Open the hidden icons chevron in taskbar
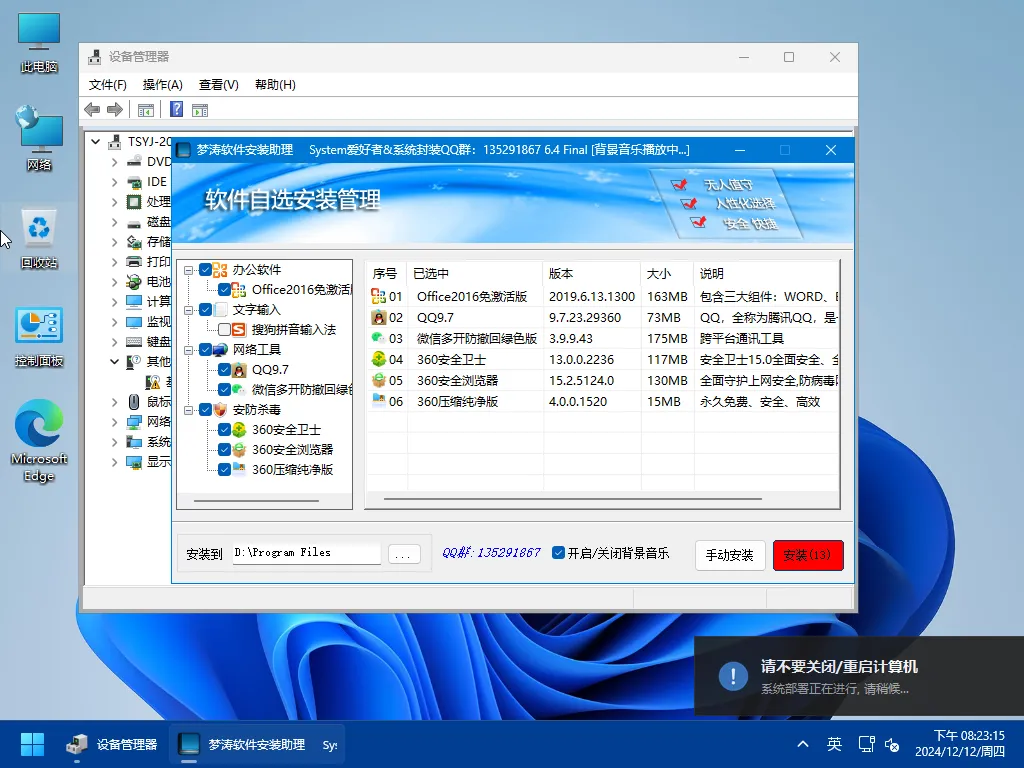This screenshot has height=768, width=1024. point(802,744)
